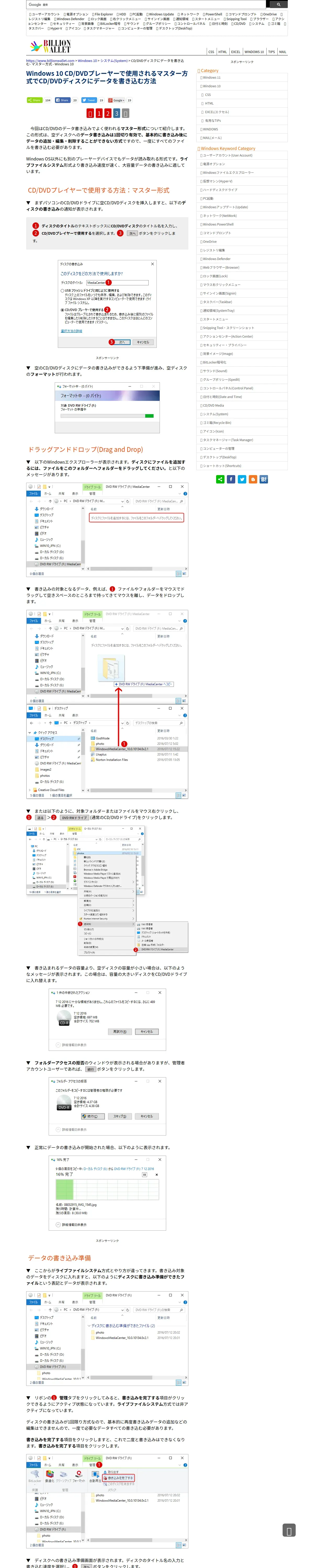Click the orange Blogger icon below the sidebar
This screenshot has width=314, height=1568.
coord(253,479)
